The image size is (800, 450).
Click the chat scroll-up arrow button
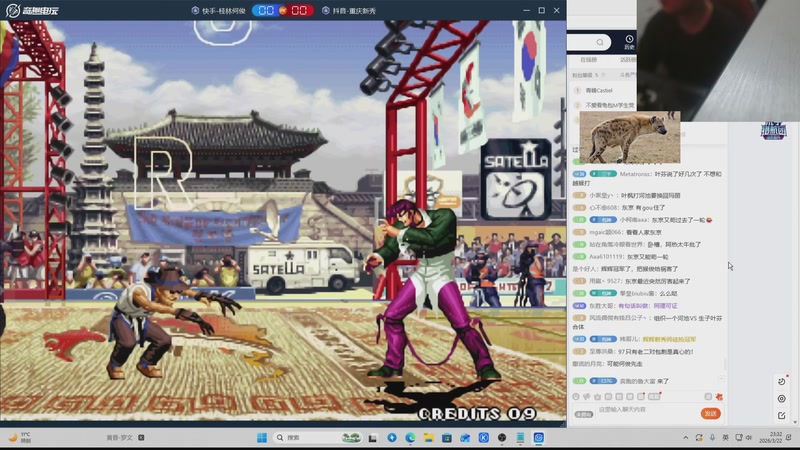pyautogui.click(x=721, y=379)
